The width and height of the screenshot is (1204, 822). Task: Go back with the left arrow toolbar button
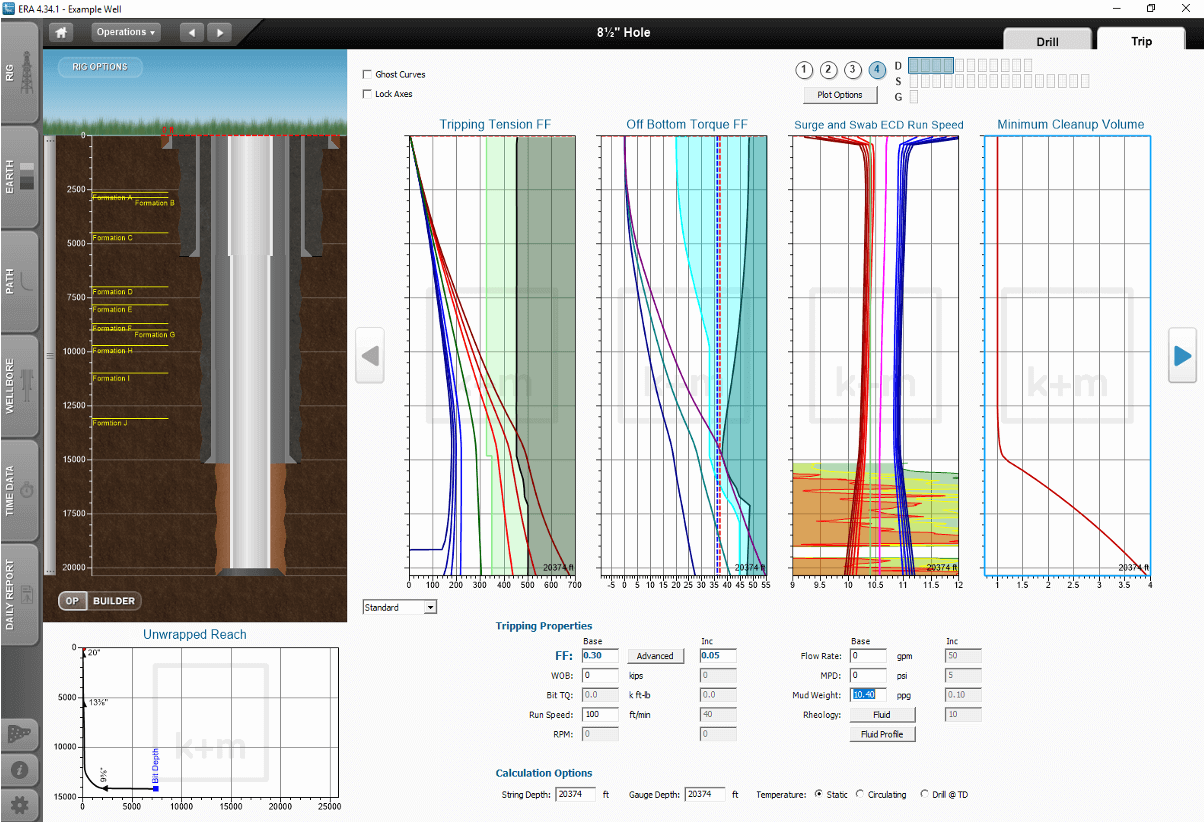coord(192,32)
